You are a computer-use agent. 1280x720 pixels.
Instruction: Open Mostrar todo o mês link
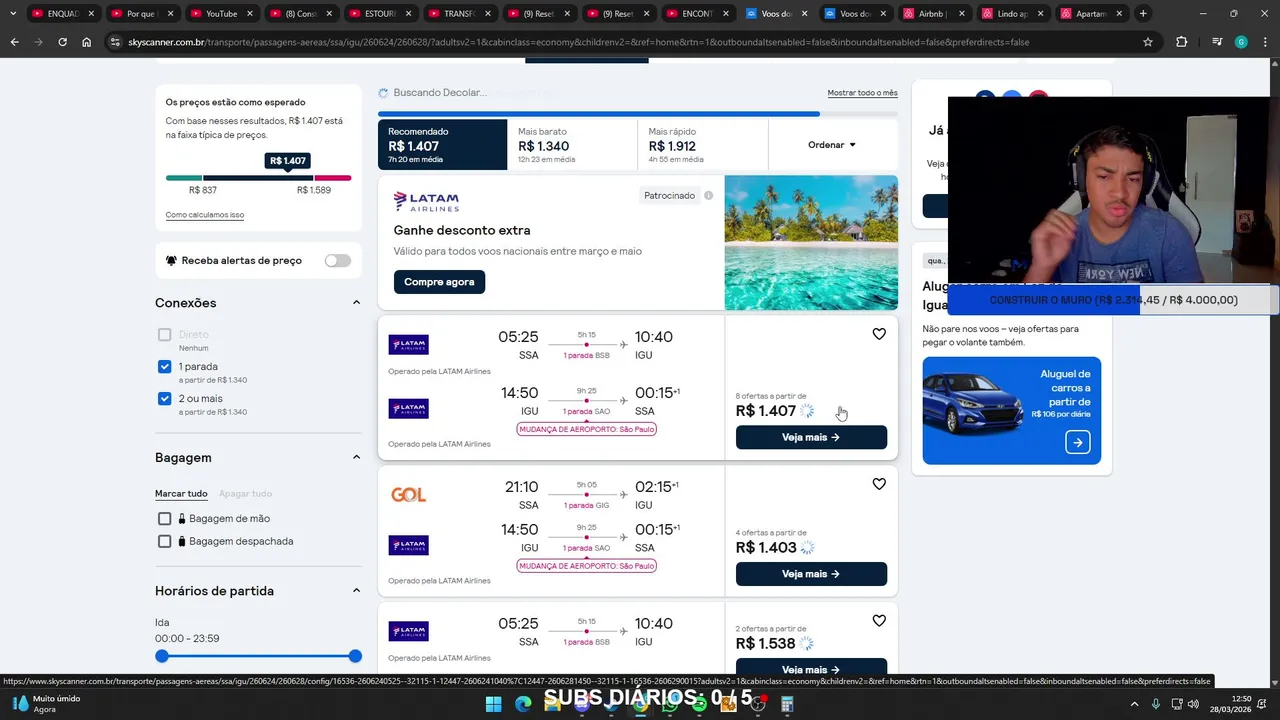[862, 93]
